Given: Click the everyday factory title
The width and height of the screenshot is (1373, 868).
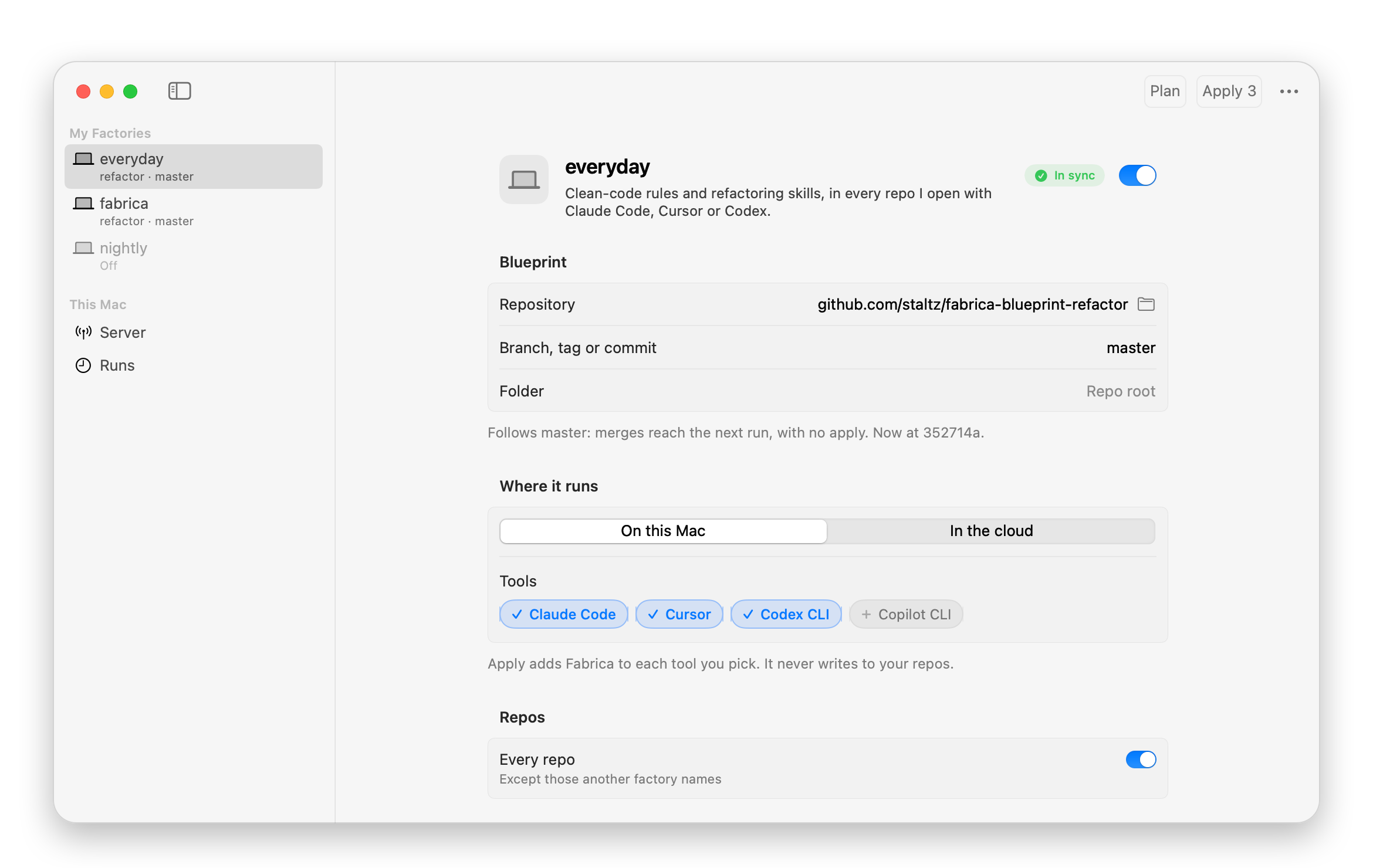Looking at the screenshot, I should point(607,167).
